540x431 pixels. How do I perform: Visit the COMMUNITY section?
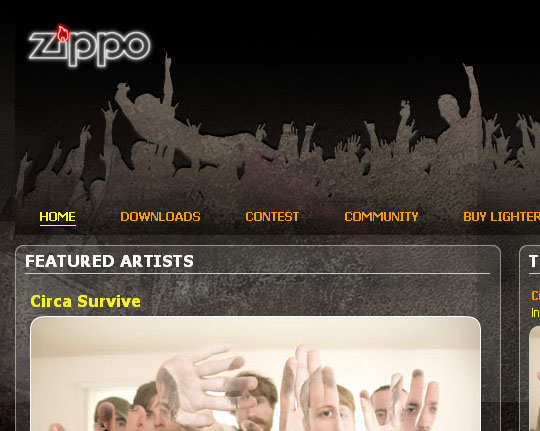click(x=381, y=217)
